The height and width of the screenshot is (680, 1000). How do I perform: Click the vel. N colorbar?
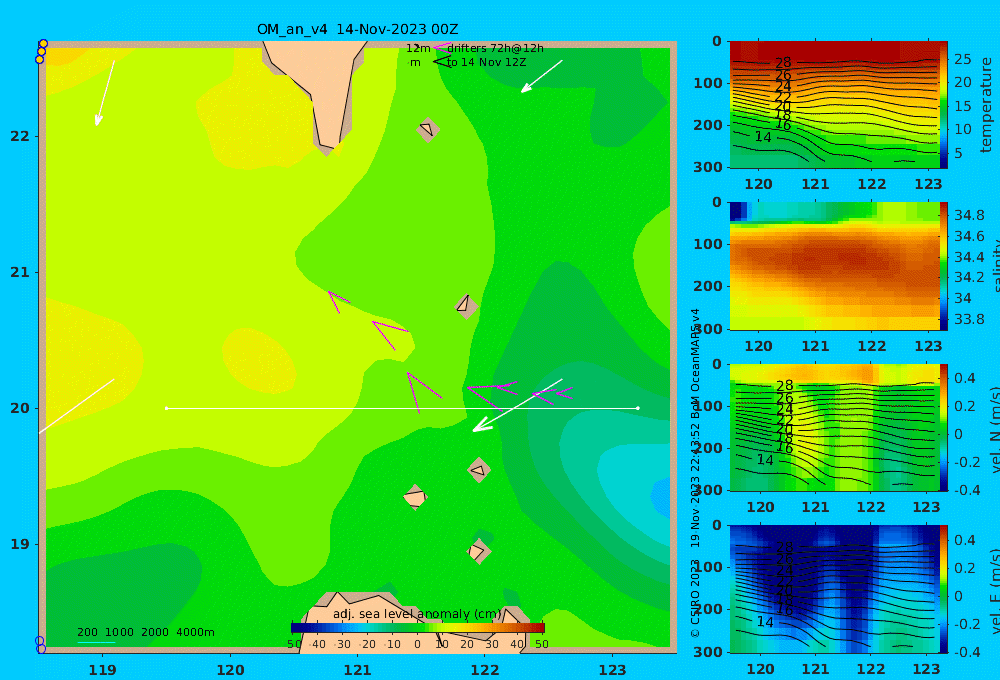click(x=944, y=427)
